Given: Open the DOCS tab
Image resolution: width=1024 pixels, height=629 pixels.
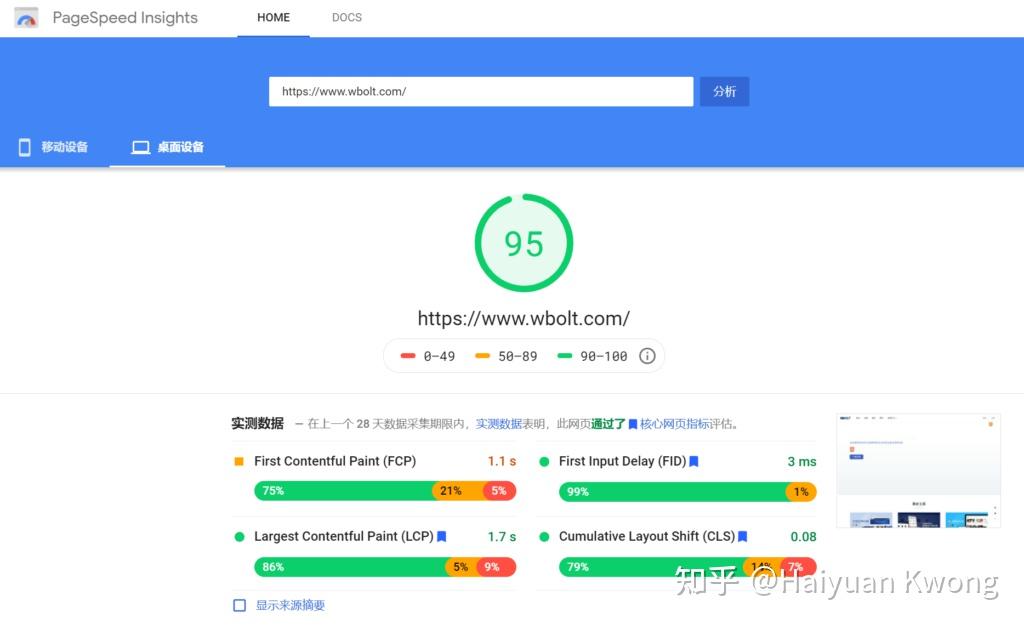Looking at the screenshot, I should coord(347,18).
